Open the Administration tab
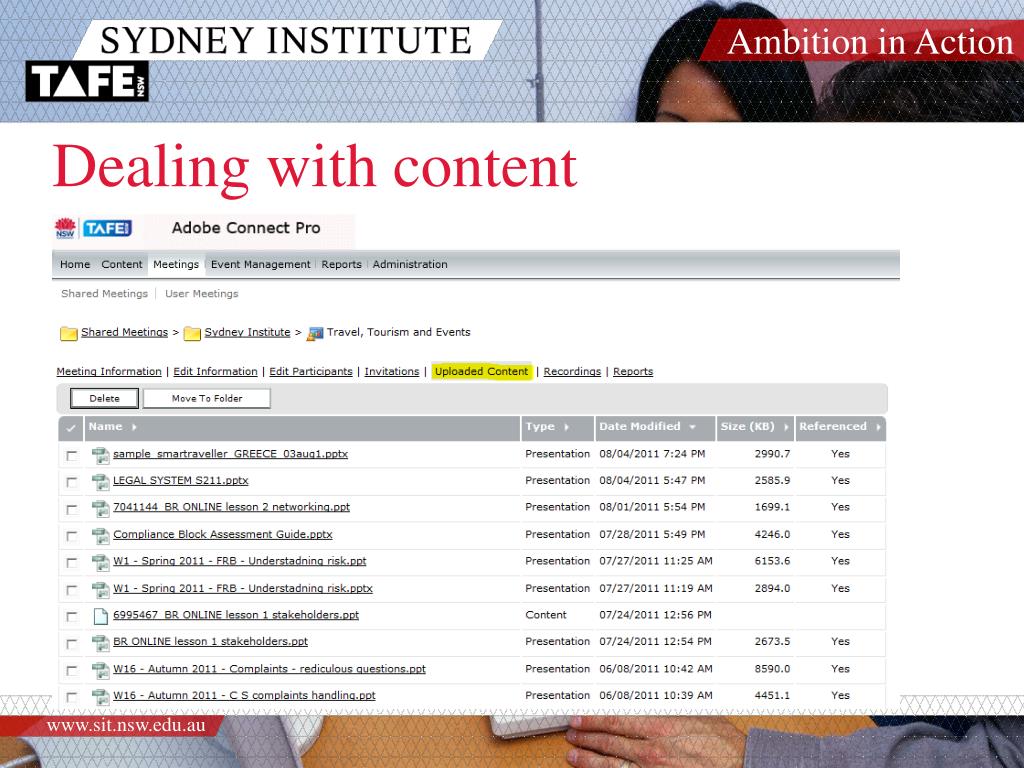 410,264
